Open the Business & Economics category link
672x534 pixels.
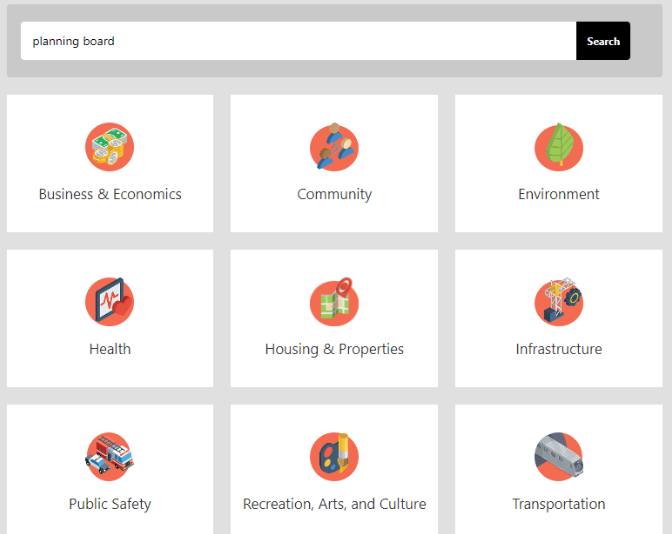pyautogui.click(x=110, y=194)
